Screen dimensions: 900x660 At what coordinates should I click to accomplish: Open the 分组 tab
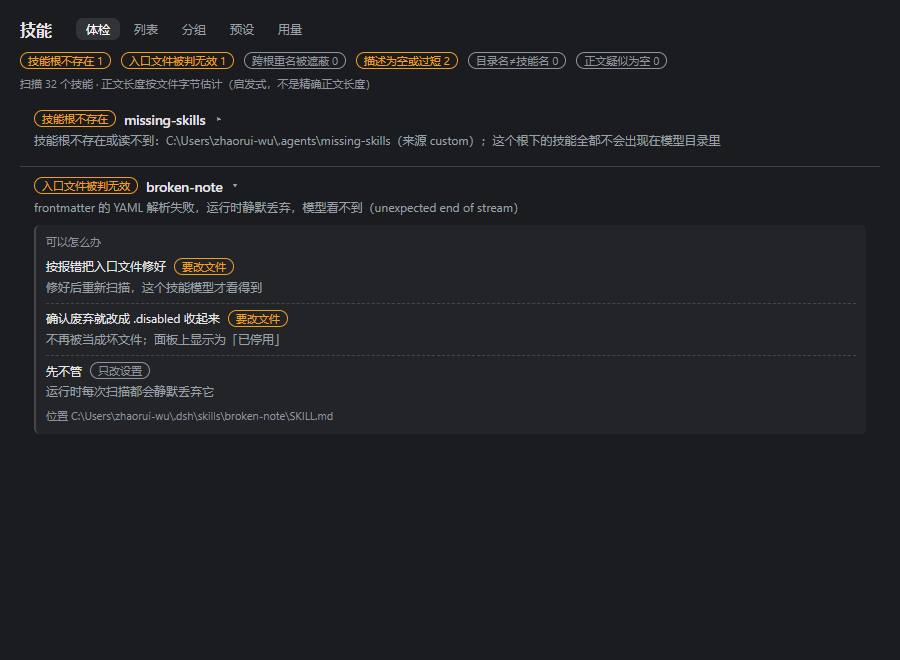pyautogui.click(x=193, y=29)
